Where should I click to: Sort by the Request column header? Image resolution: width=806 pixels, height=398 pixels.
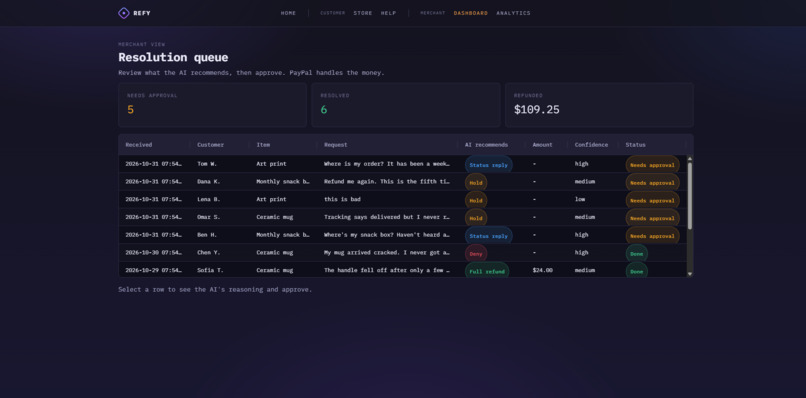coord(336,145)
